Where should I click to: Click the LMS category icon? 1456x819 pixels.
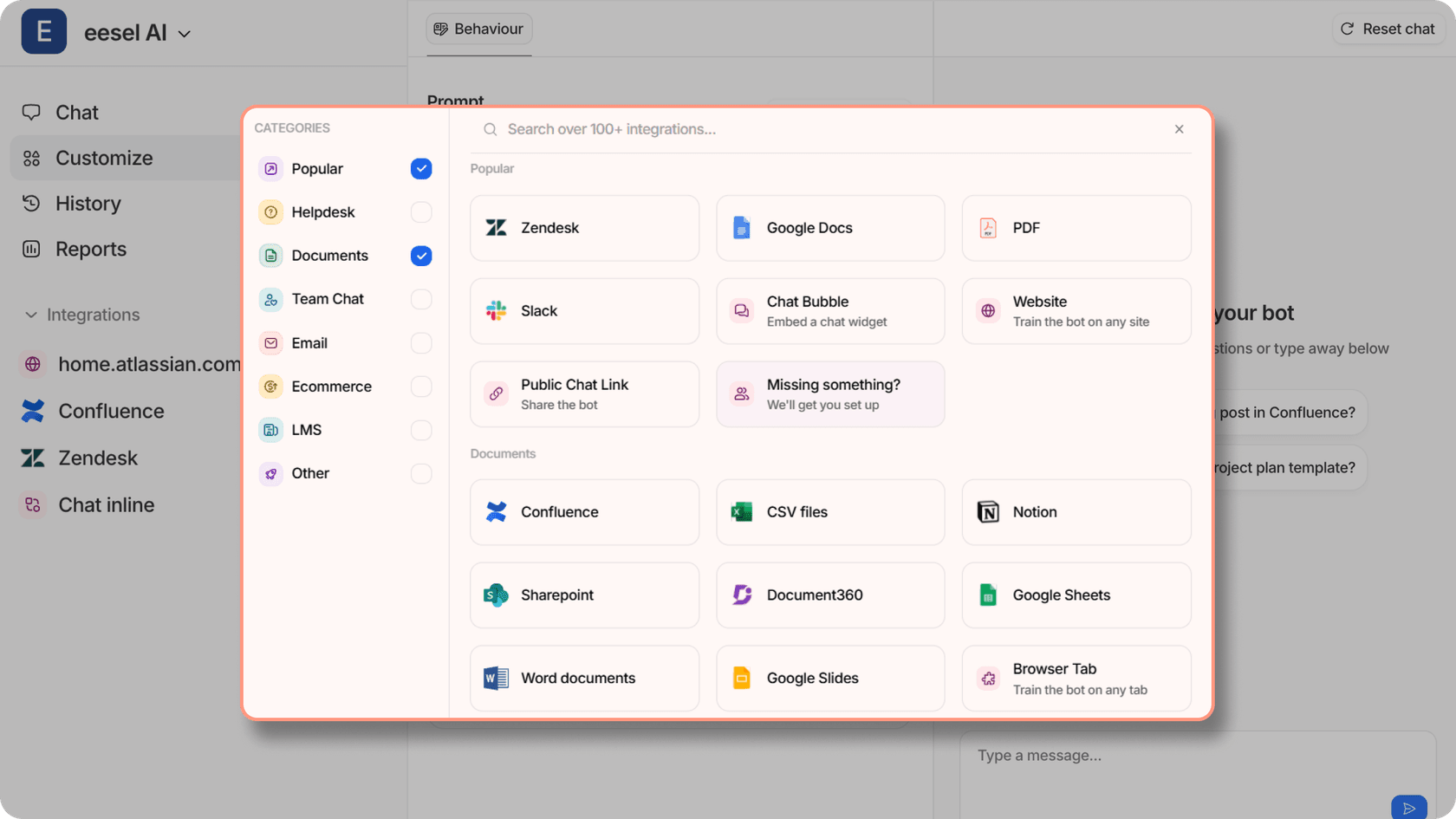(271, 430)
